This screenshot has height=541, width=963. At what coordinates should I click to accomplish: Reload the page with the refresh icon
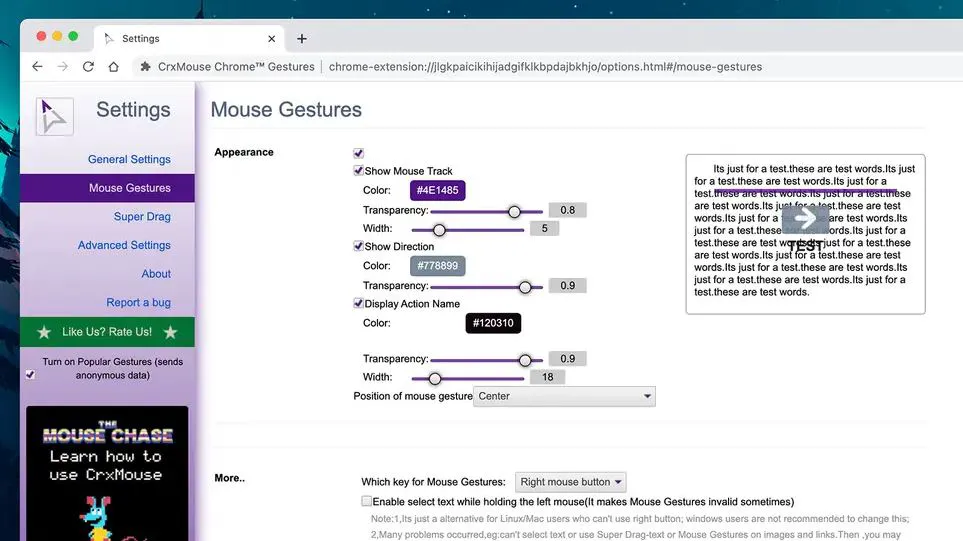tap(89, 67)
